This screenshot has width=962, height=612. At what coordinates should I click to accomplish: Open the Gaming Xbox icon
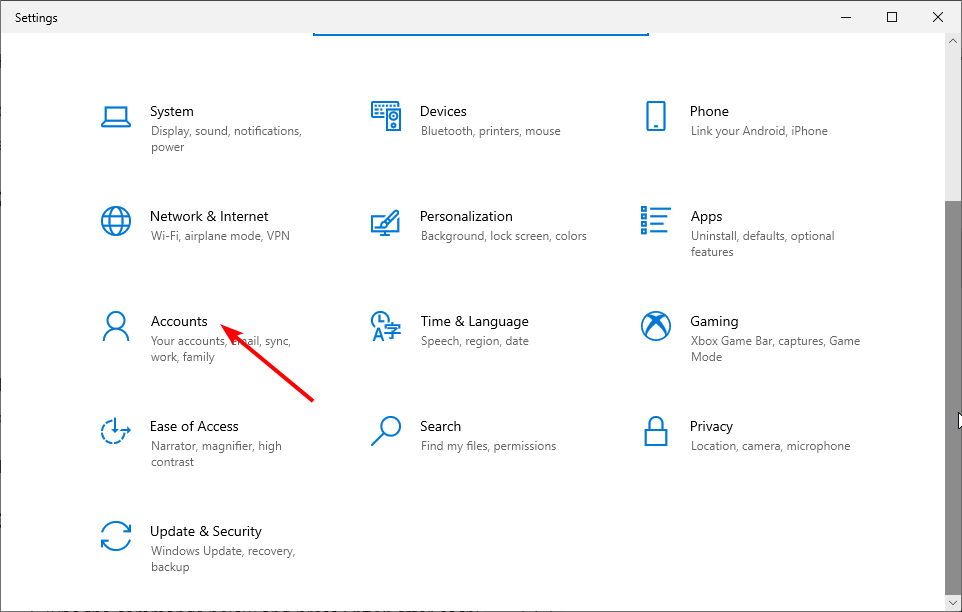coord(656,326)
